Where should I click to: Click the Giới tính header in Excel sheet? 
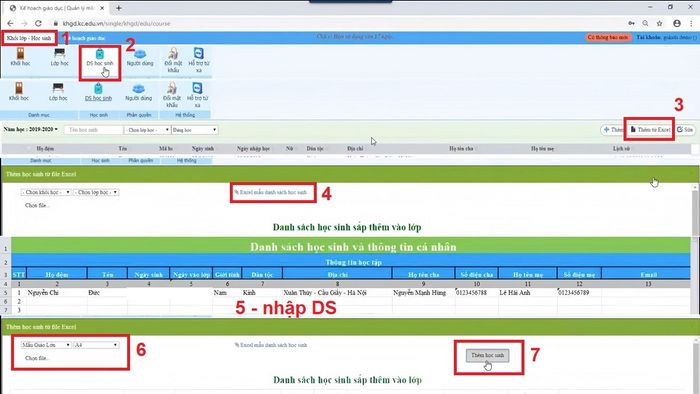coord(227,274)
